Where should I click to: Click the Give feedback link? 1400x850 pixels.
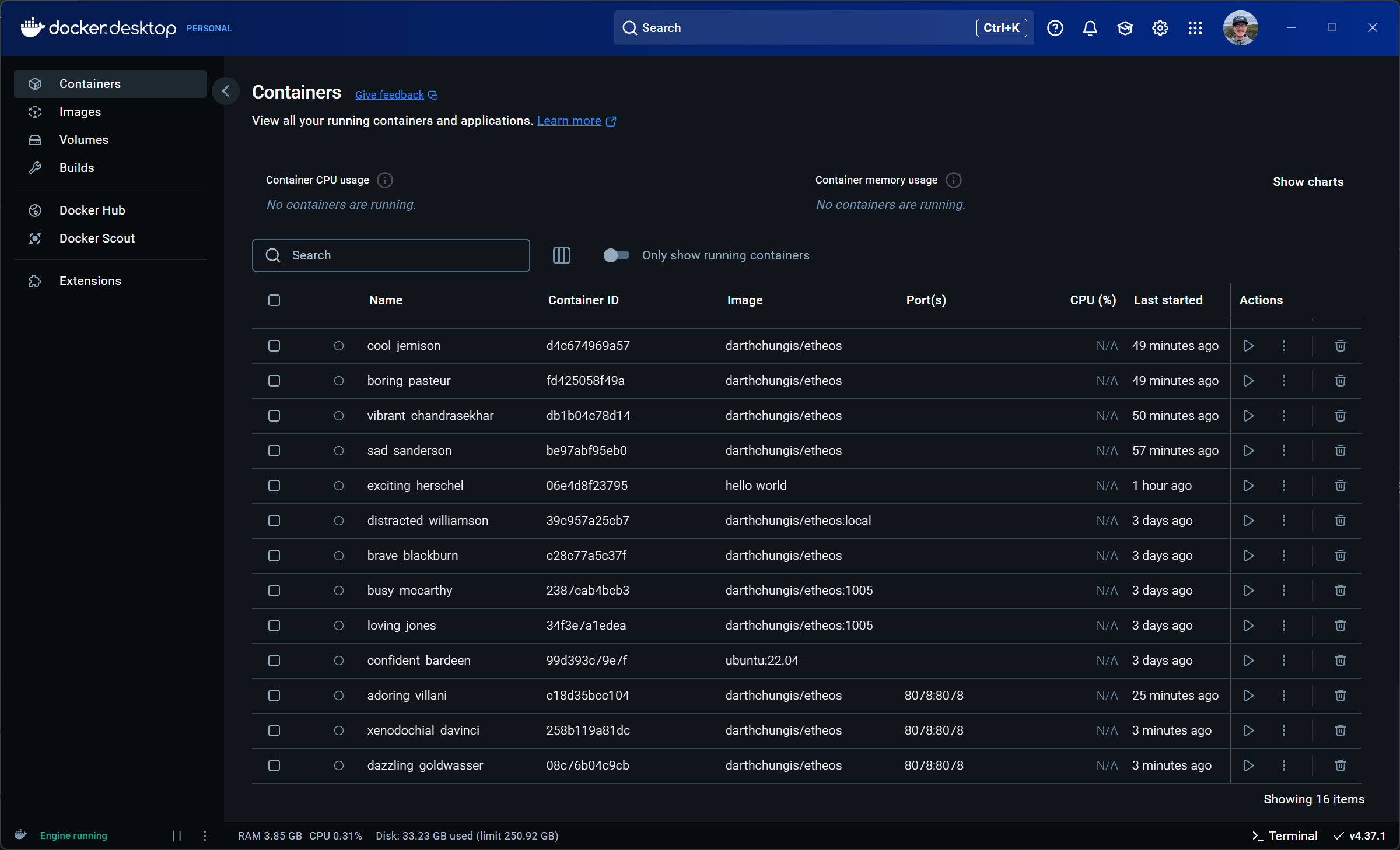click(396, 95)
